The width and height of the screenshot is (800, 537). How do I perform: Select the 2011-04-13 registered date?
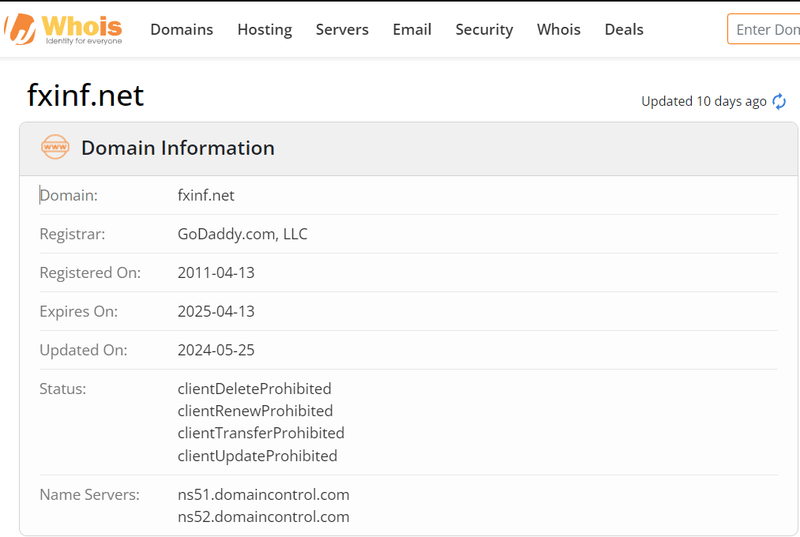[216, 273]
